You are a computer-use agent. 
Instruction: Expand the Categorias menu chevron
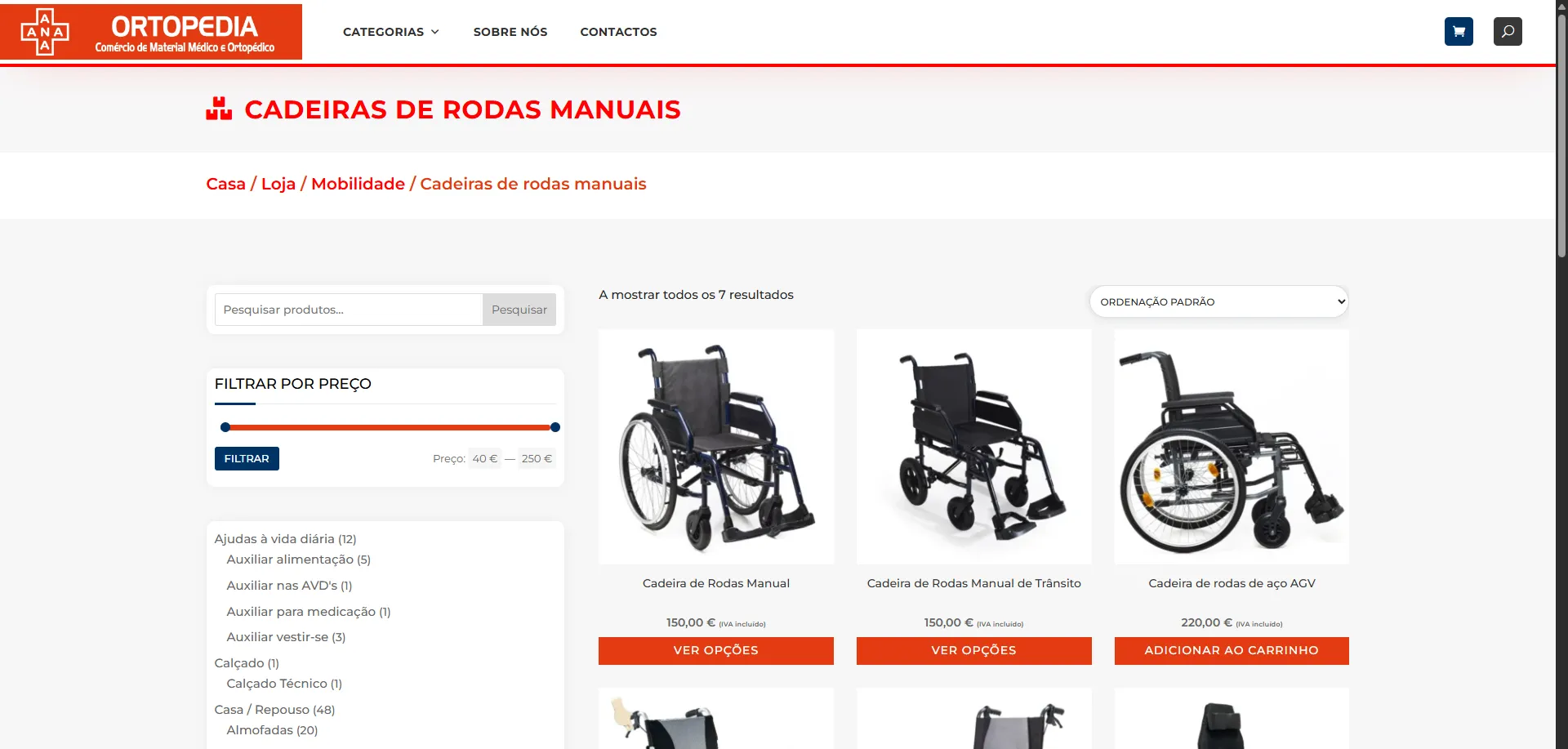coord(435,32)
